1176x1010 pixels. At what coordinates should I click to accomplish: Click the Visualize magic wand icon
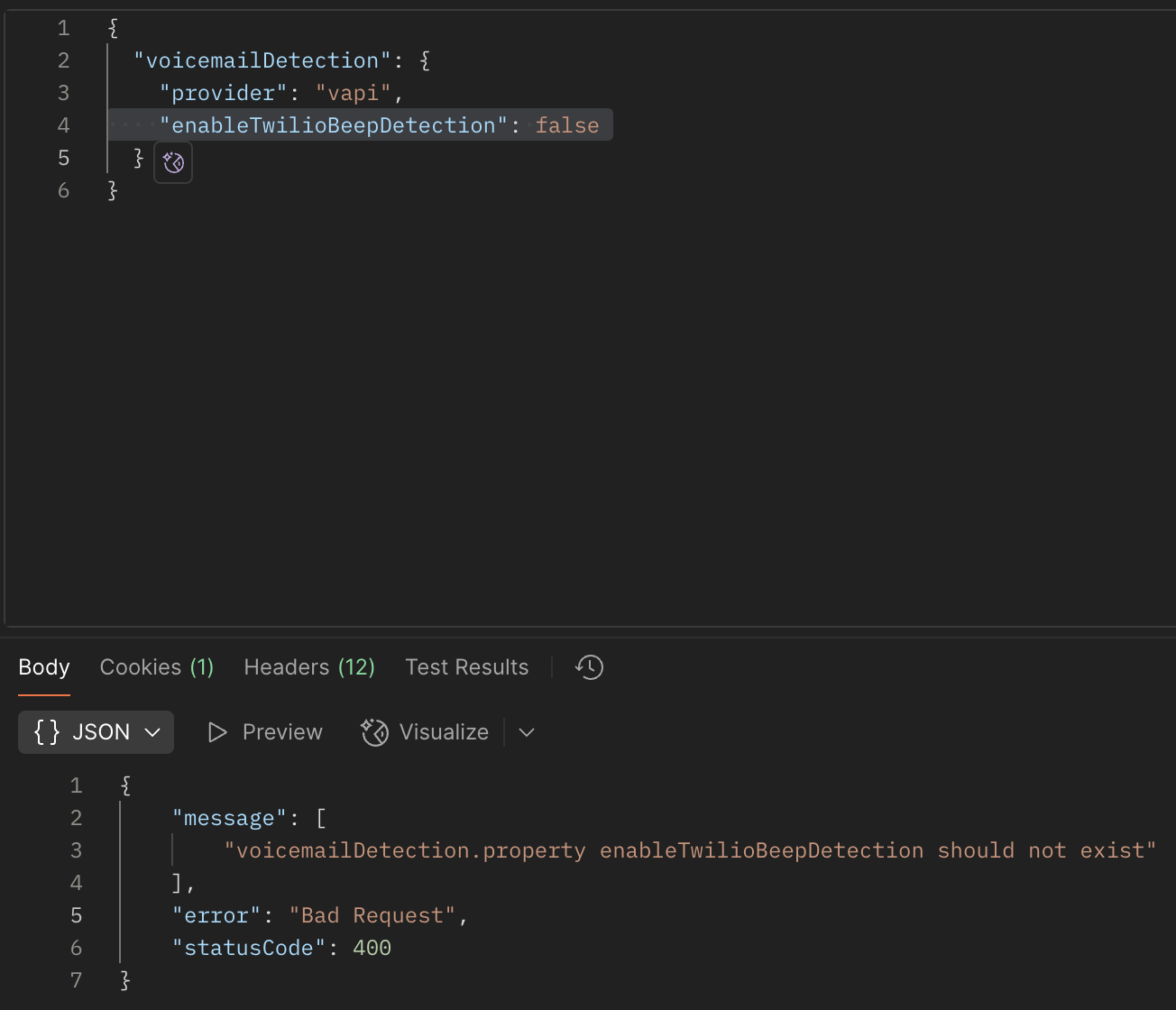coord(373,732)
